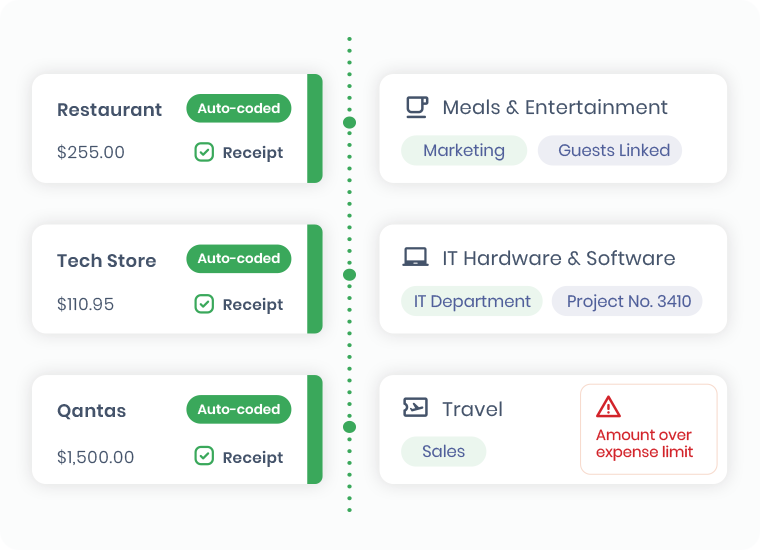Select the Project No. 3410 tag
Image resolution: width=760 pixels, height=550 pixels.
[x=627, y=301]
